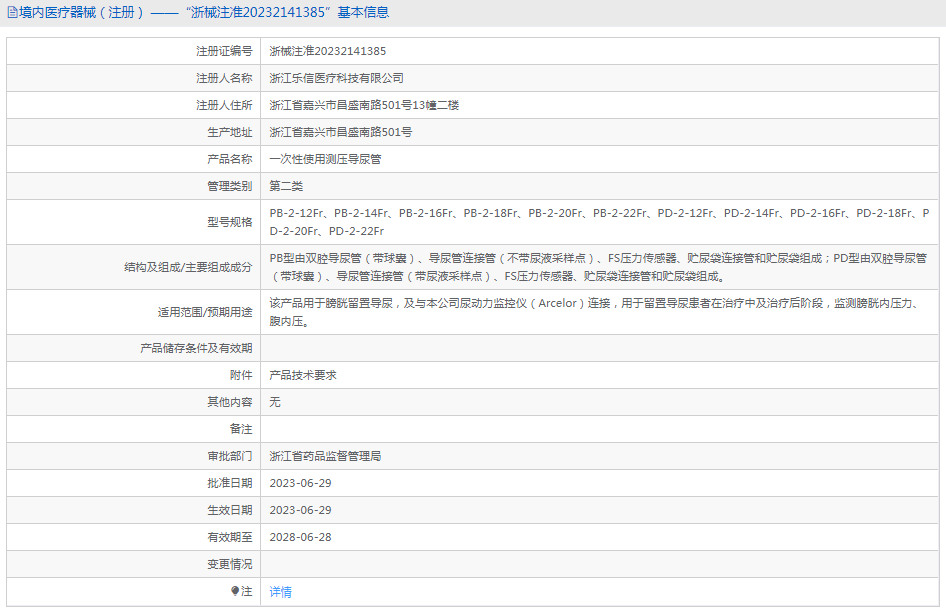946x613 pixels.
Task: Open the 详情 link
Action: (x=281, y=592)
